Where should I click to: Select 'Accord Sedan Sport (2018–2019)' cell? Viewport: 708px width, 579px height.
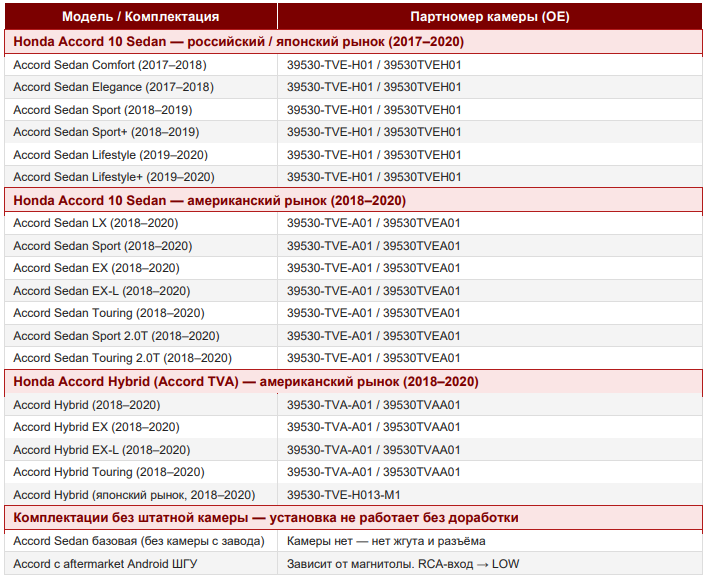140,110
